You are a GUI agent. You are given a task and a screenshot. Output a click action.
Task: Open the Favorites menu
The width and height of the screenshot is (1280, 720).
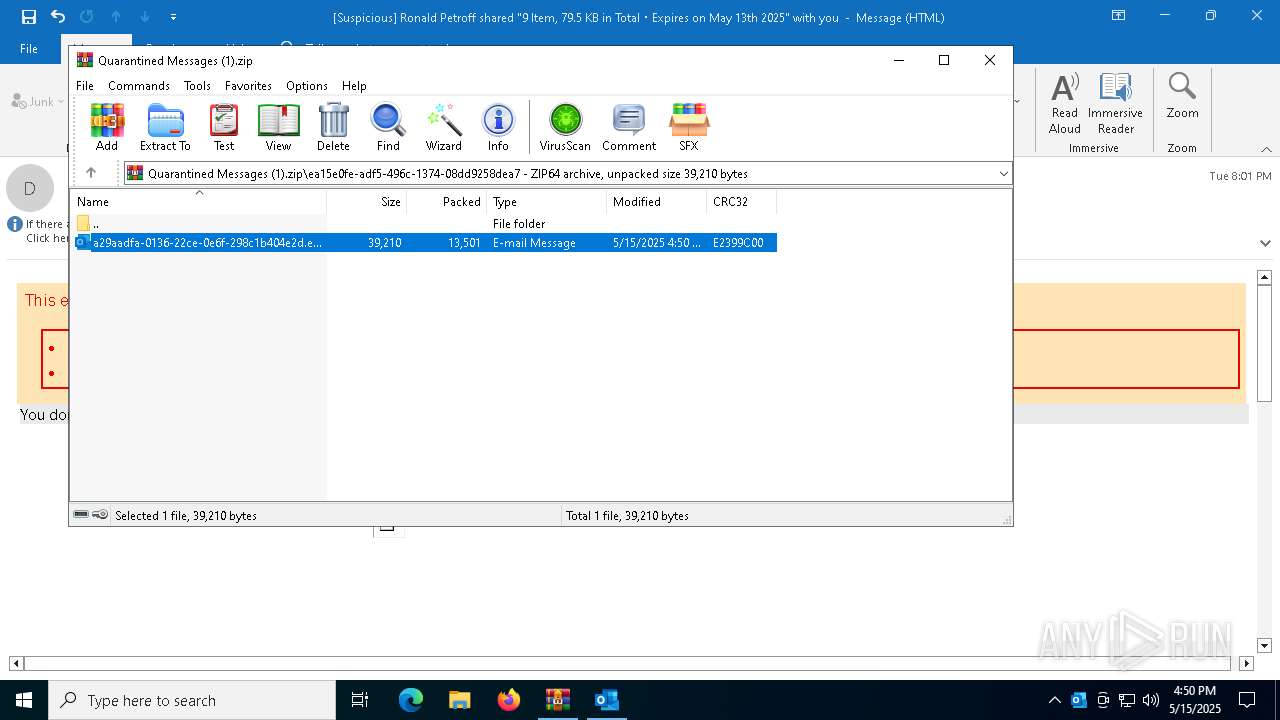coord(248,86)
